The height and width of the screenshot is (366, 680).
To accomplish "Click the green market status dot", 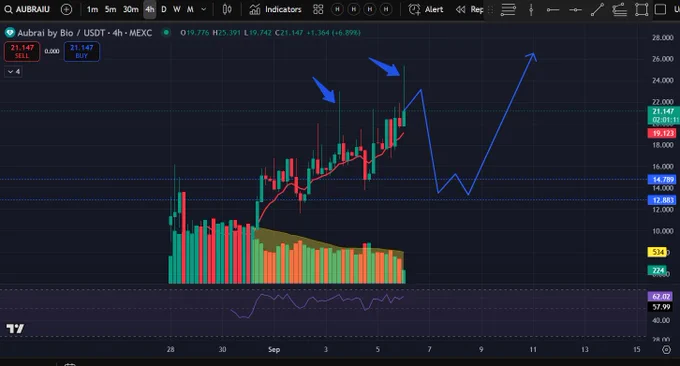I will pos(166,33).
